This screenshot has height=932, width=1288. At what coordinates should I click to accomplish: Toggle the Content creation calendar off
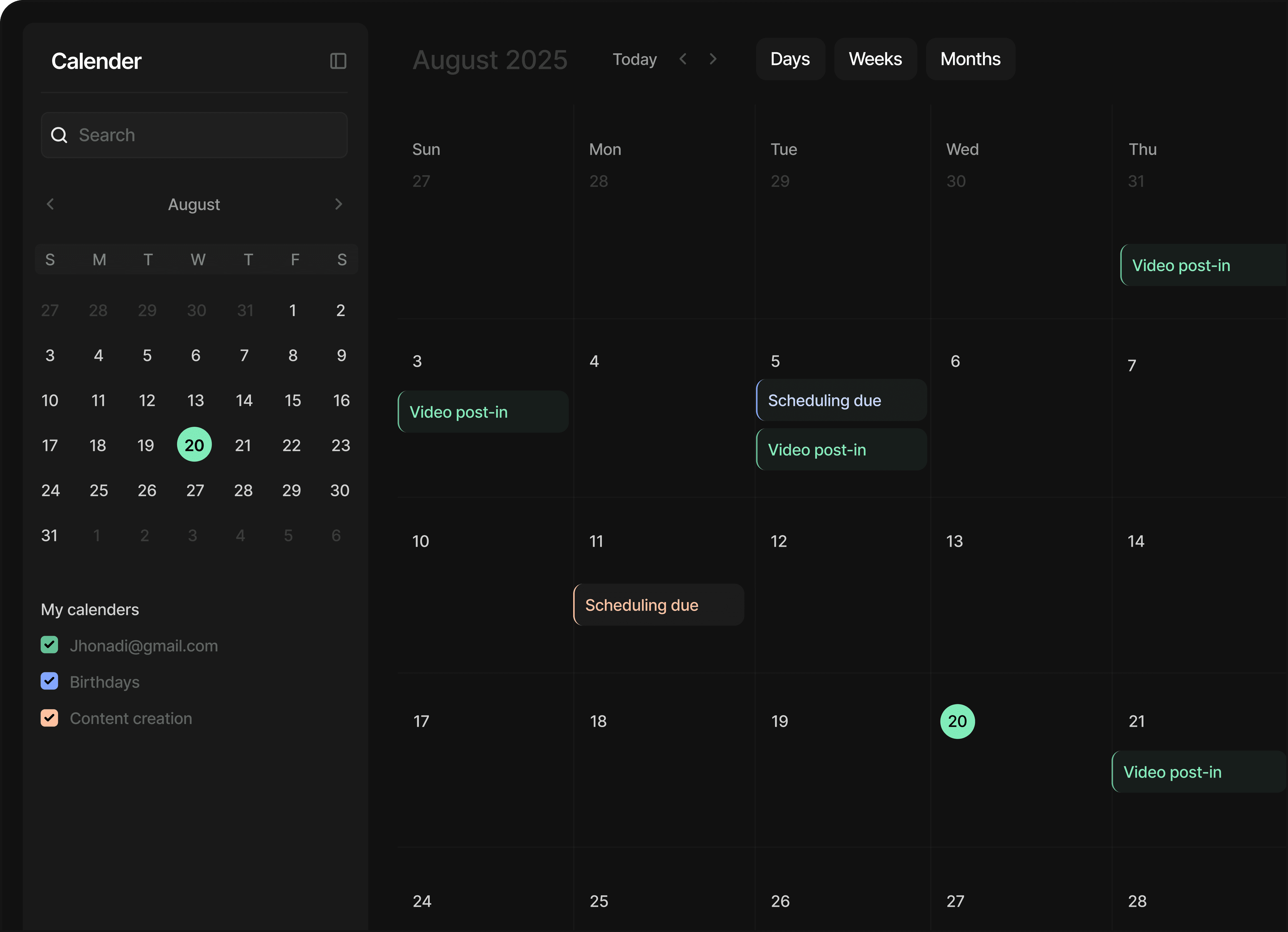49,718
